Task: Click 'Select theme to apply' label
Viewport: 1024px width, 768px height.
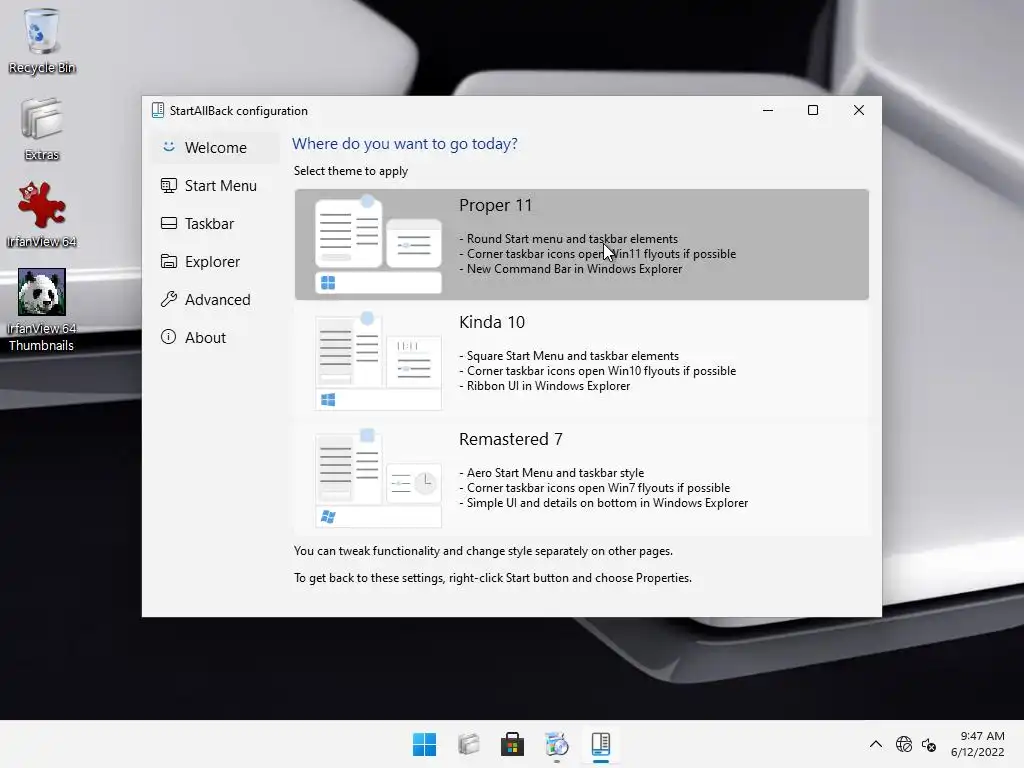Action: click(351, 171)
